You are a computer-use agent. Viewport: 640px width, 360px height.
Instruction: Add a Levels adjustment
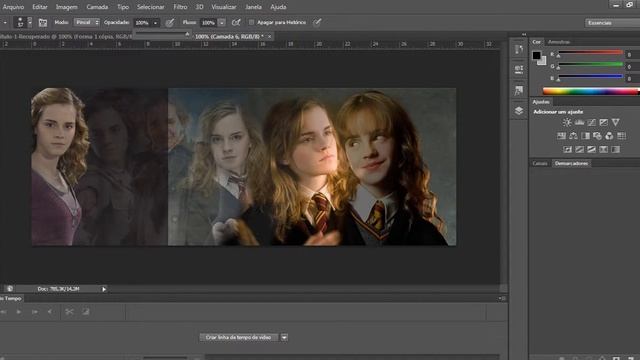[x=579, y=122]
